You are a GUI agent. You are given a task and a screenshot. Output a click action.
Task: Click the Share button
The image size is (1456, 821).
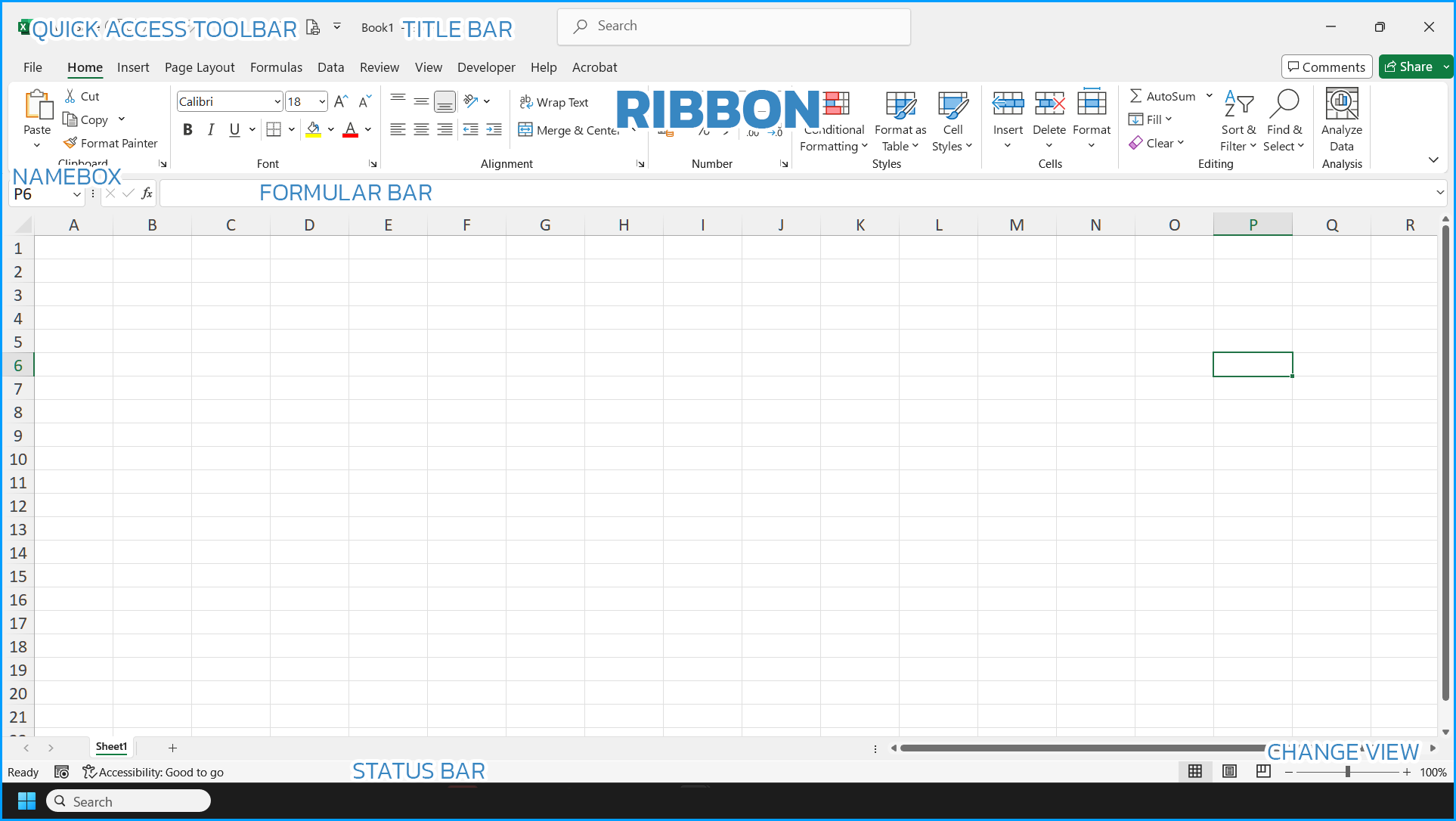[1412, 67]
